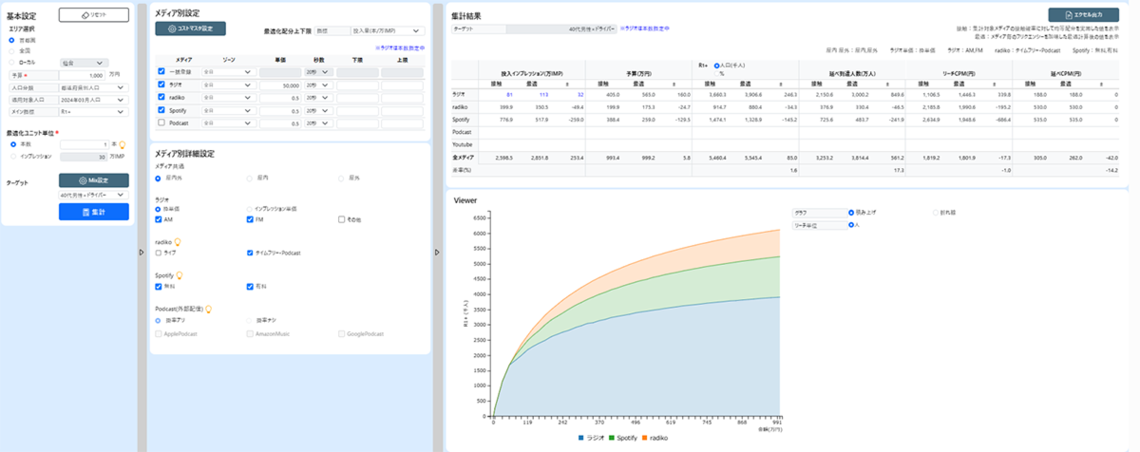
Task: Select the 折れ線 graph type option
Action: (x=936, y=213)
